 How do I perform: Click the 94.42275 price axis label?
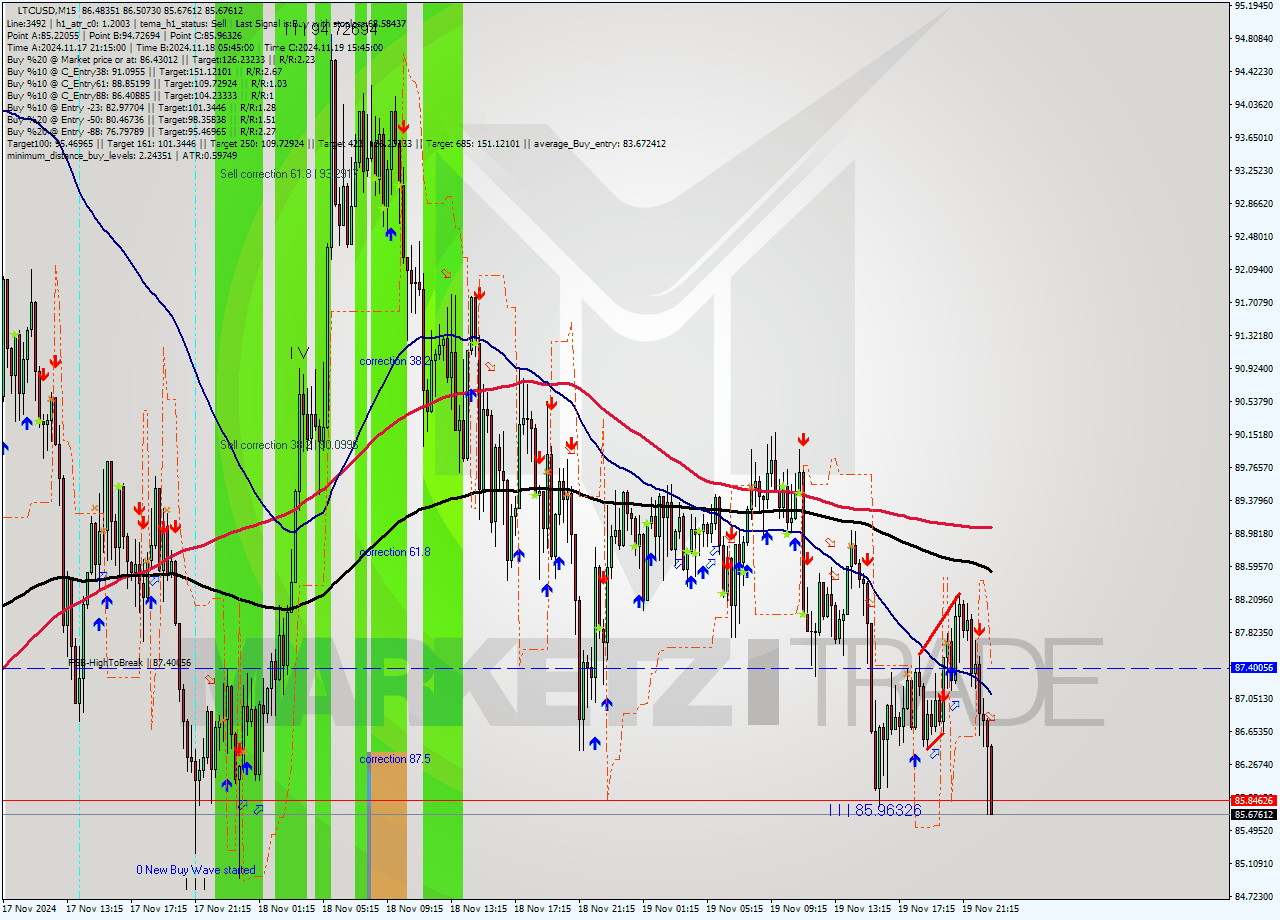click(x=1254, y=71)
